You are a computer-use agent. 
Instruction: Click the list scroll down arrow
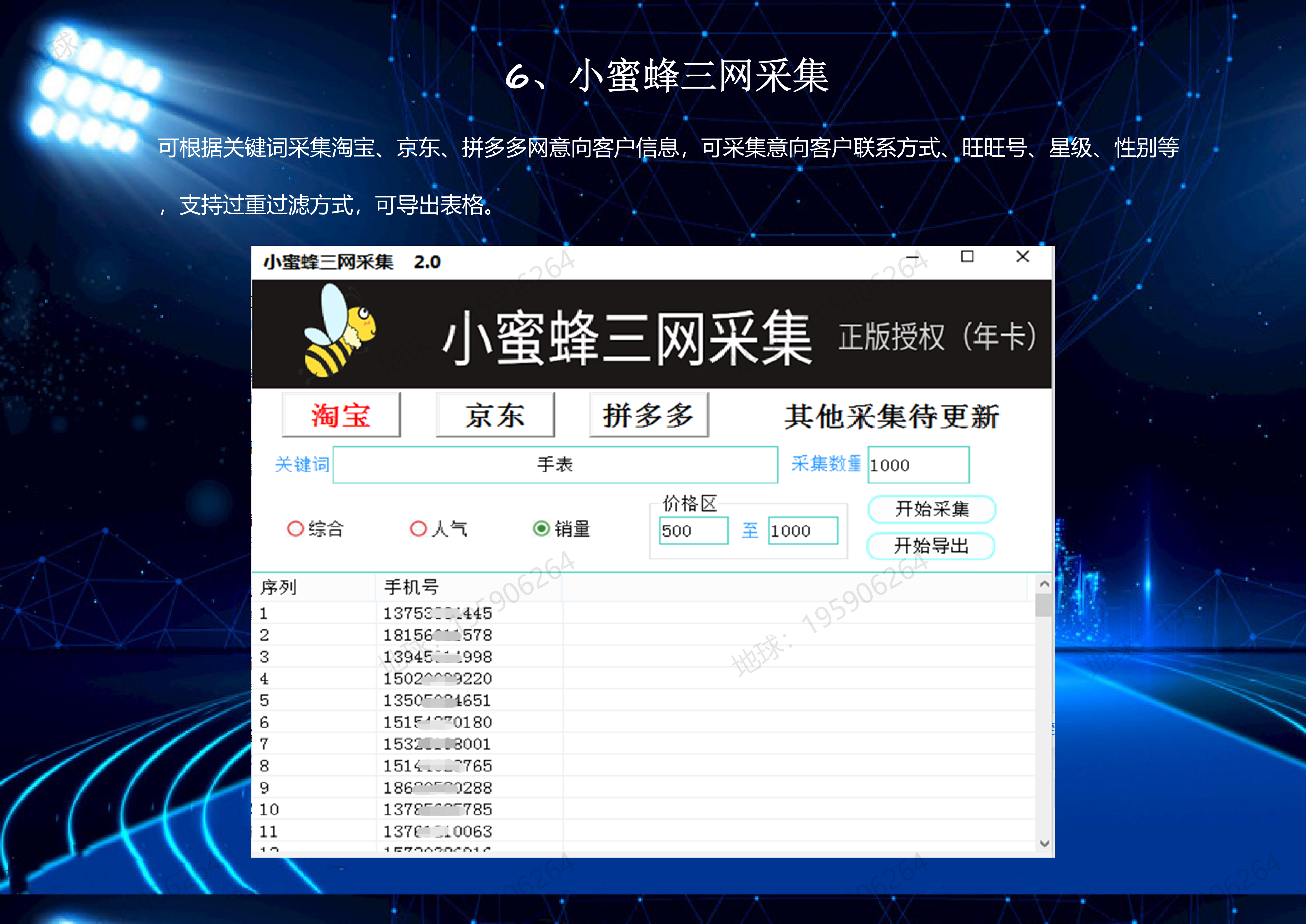click(x=1044, y=844)
